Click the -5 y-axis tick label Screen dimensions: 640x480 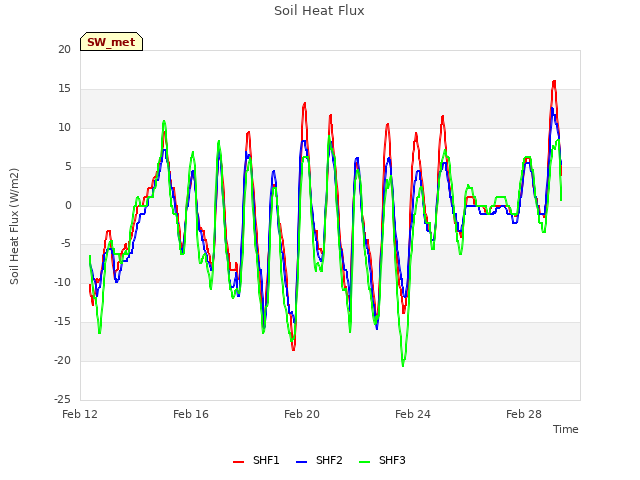pos(66,244)
